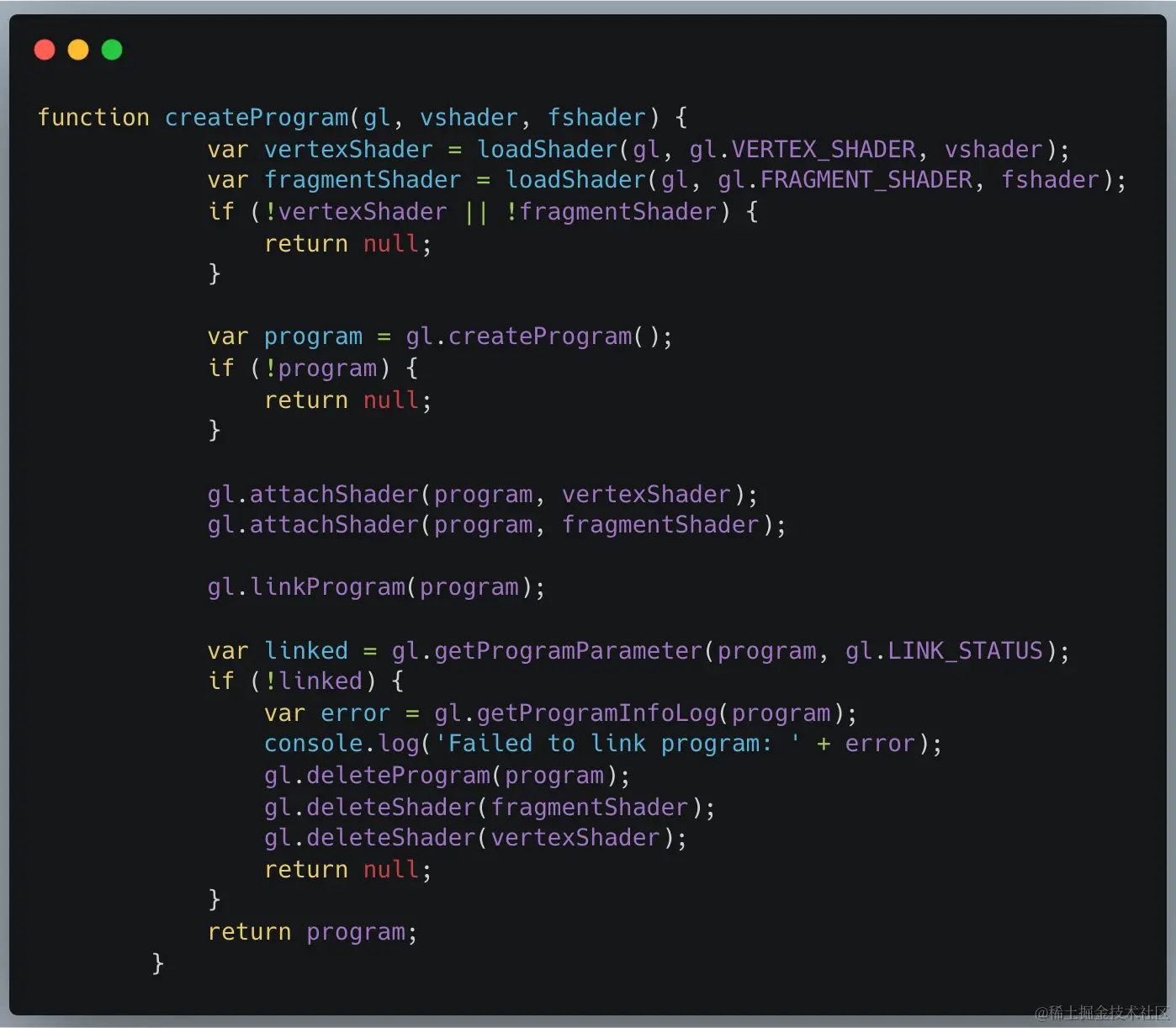Click the 'function' keyword
The image size is (1176, 1028).
[93, 118]
